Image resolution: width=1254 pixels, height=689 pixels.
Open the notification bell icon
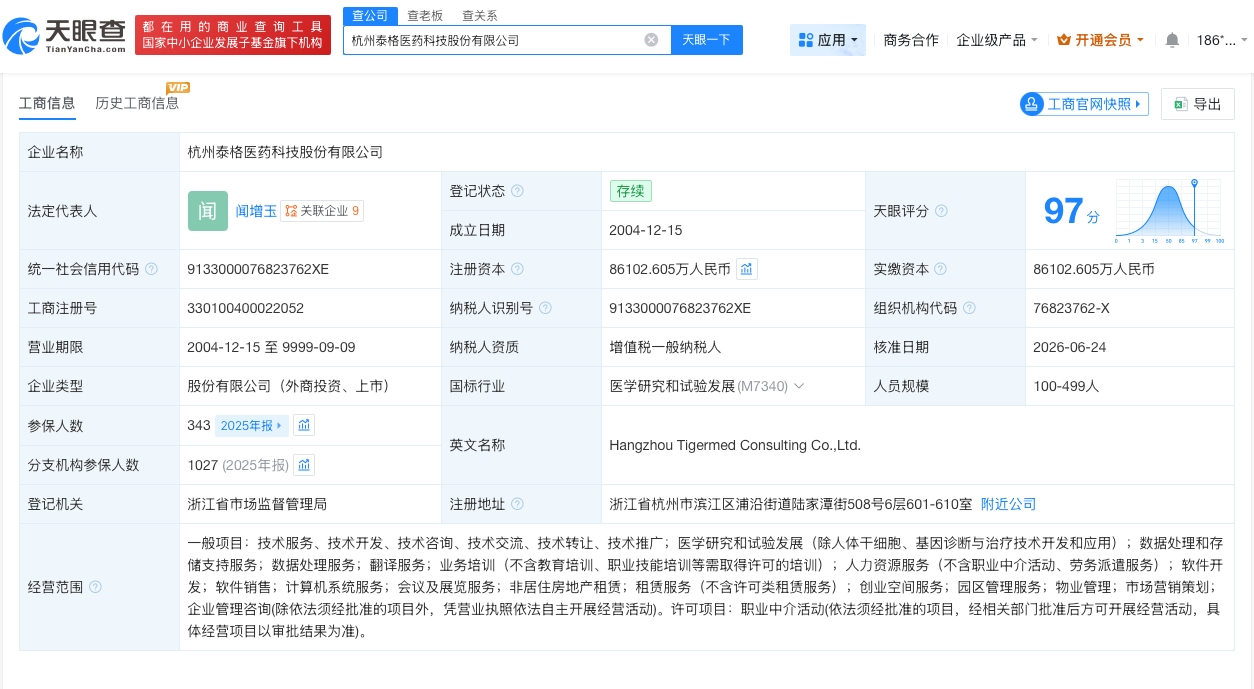click(1172, 40)
